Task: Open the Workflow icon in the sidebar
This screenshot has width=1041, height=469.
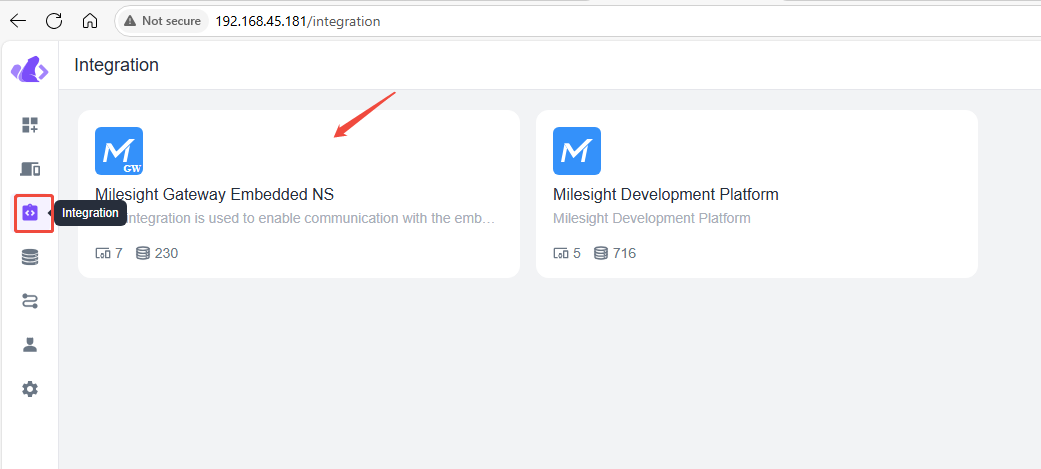Action: coord(30,302)
